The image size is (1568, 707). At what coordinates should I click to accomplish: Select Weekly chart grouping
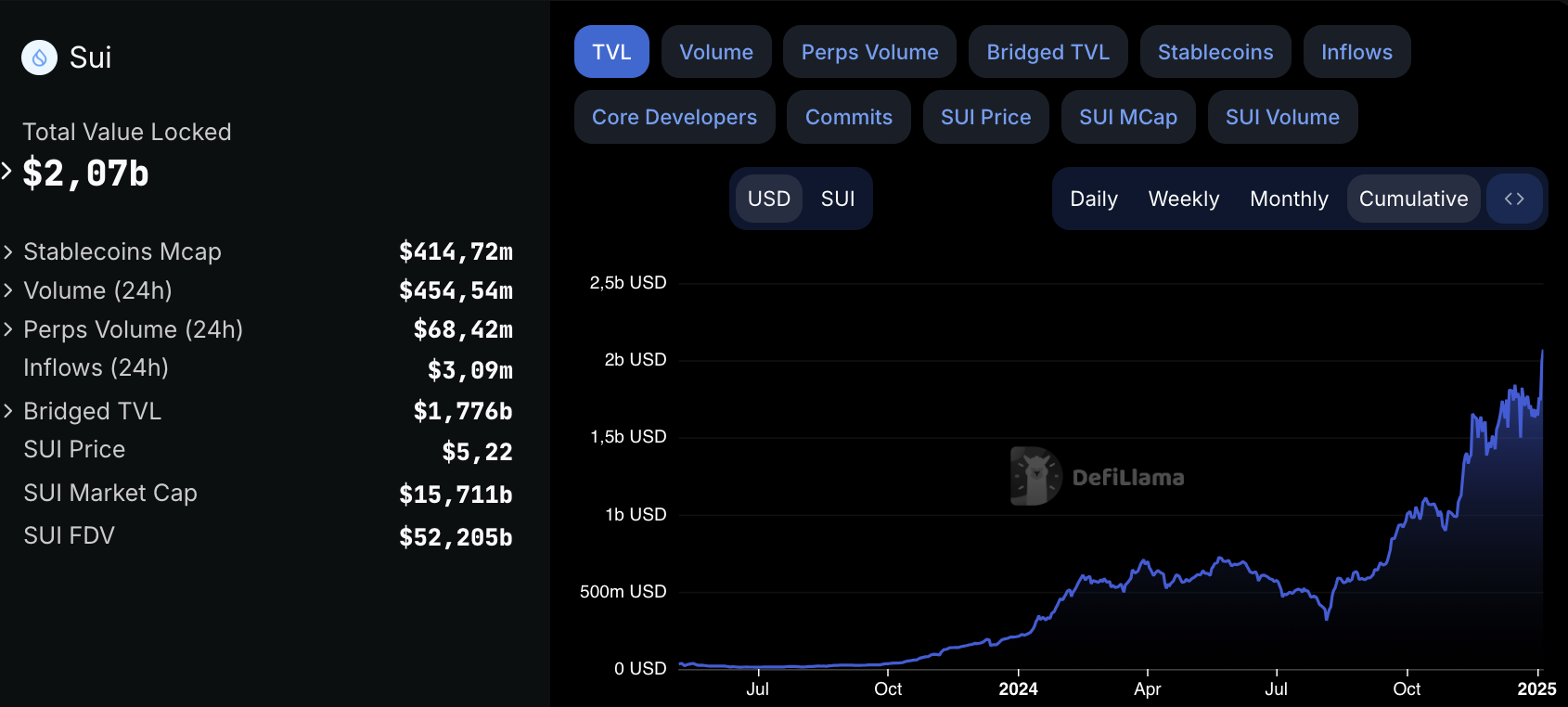1184,199
